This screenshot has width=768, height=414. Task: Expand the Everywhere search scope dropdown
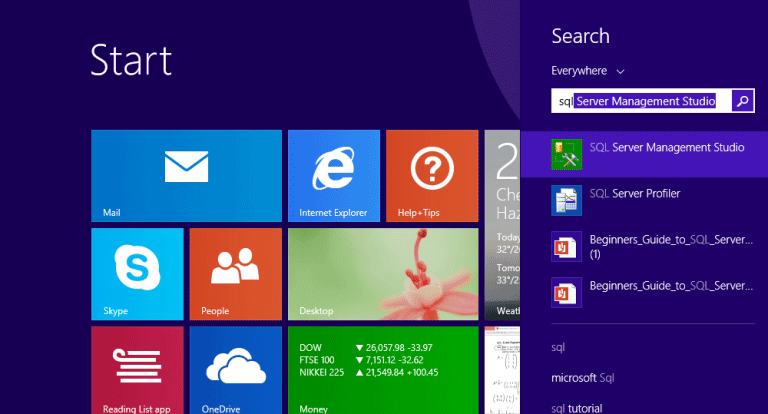[588, 71]
